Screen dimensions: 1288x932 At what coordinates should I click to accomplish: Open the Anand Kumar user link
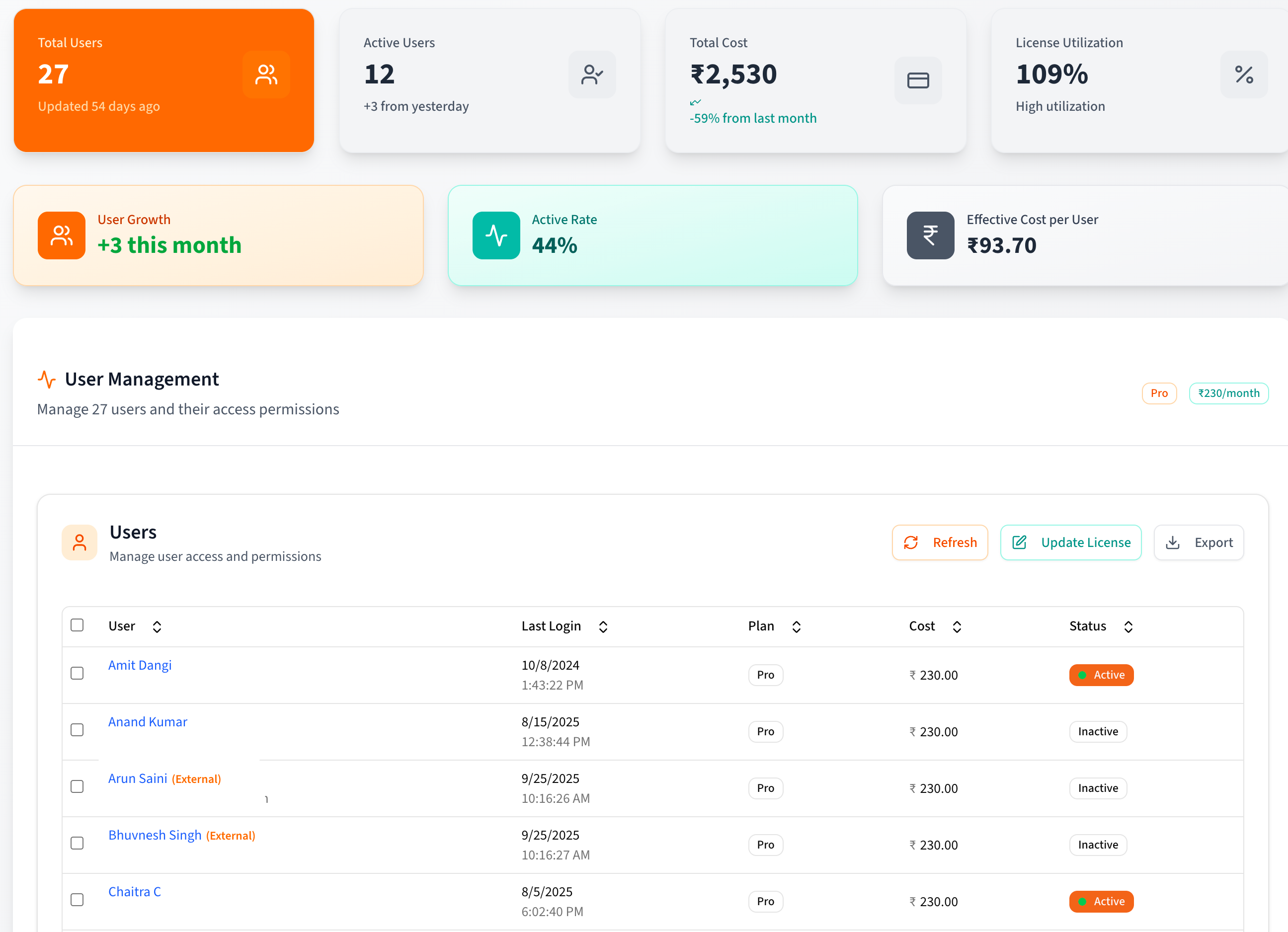(x=148, y=722)
